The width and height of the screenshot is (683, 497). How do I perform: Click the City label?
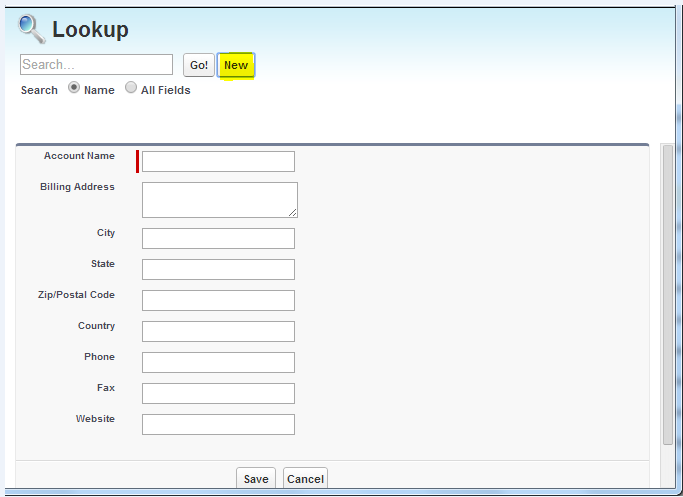[106, 233]
